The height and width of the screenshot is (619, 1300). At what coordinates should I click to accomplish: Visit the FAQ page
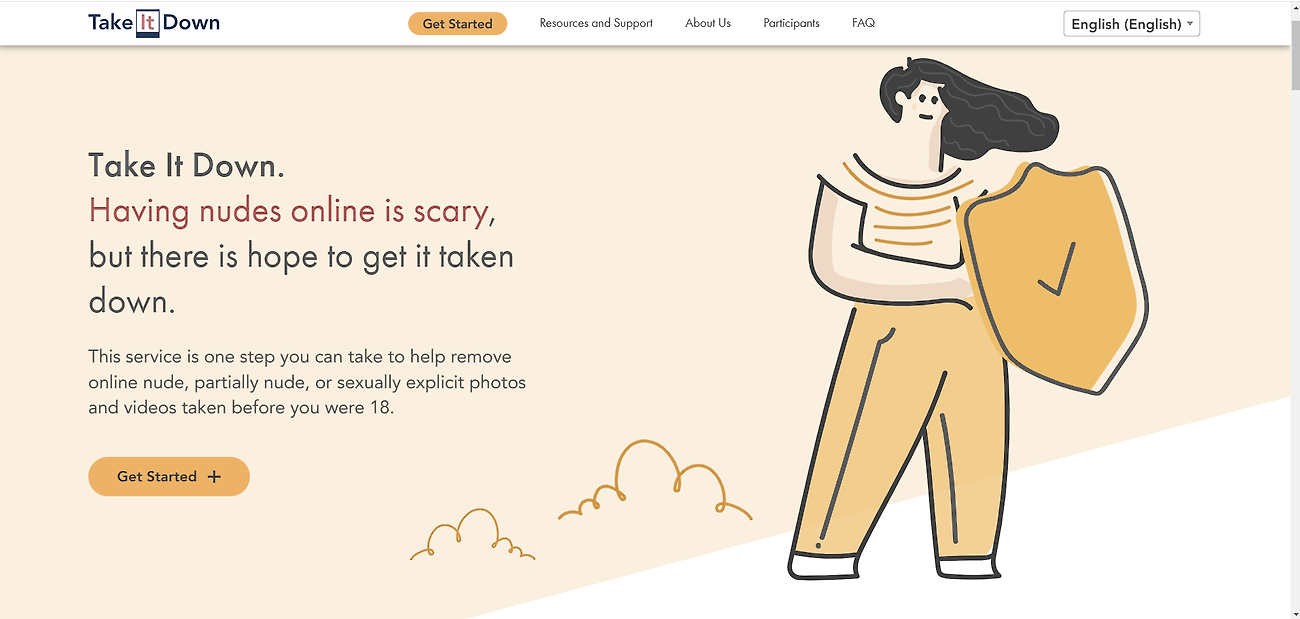click(863, 23)
